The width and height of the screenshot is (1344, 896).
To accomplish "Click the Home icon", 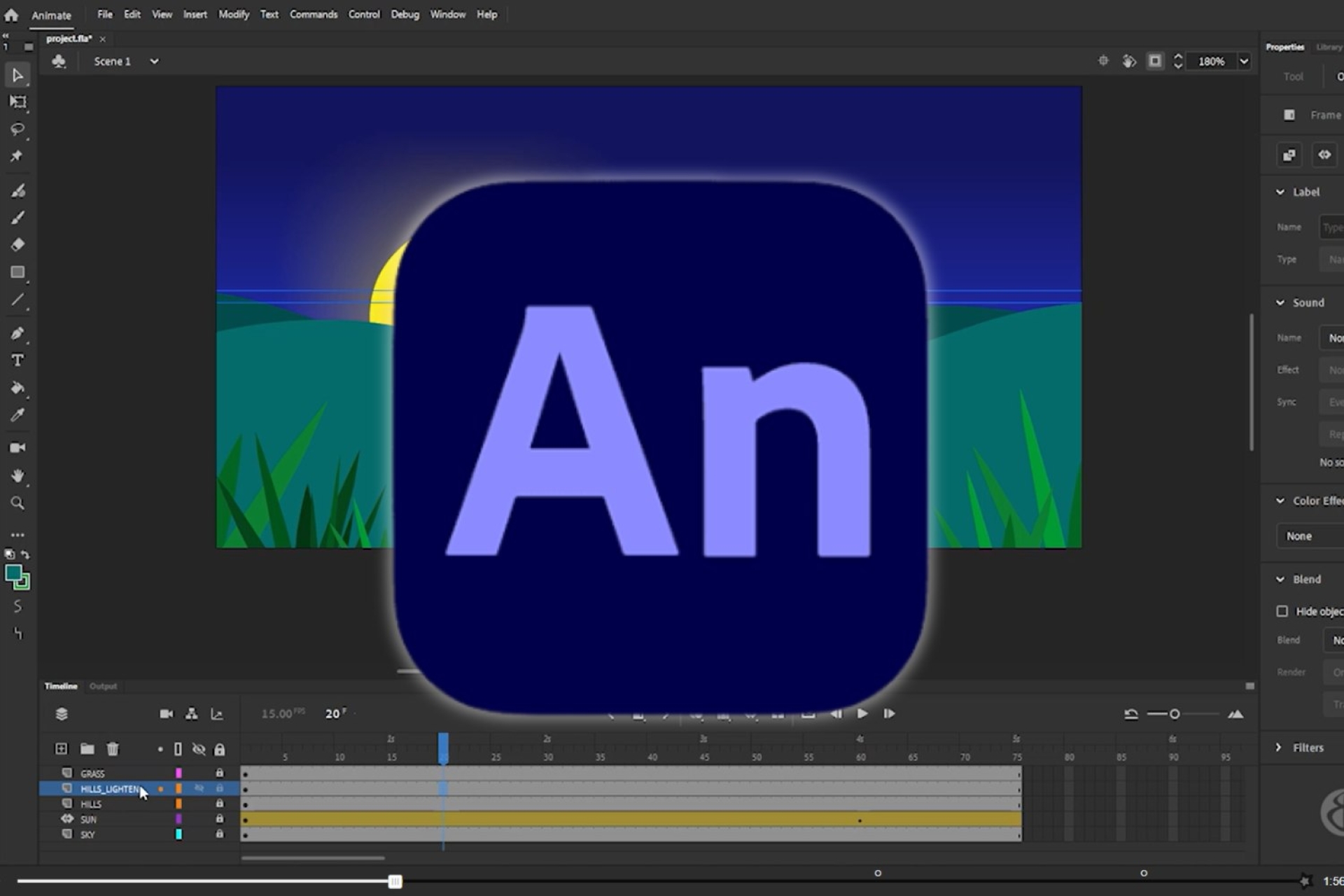I will [11, 15].
